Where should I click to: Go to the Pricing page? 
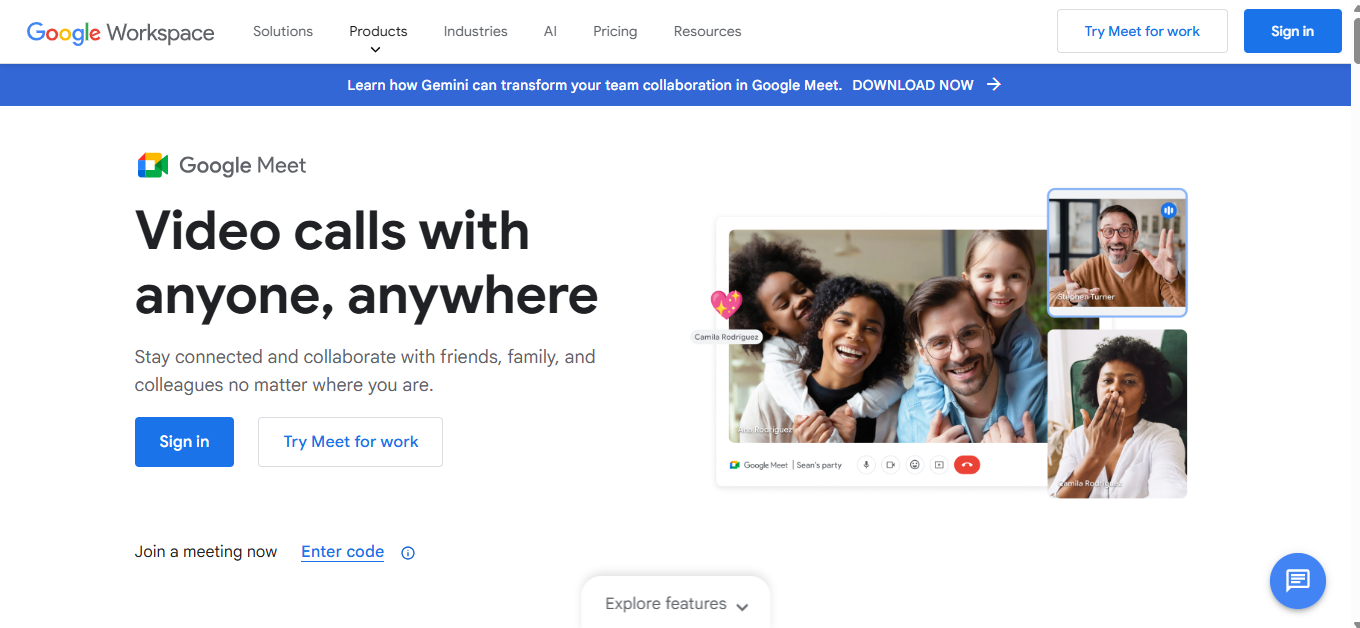tap(615, 31)
